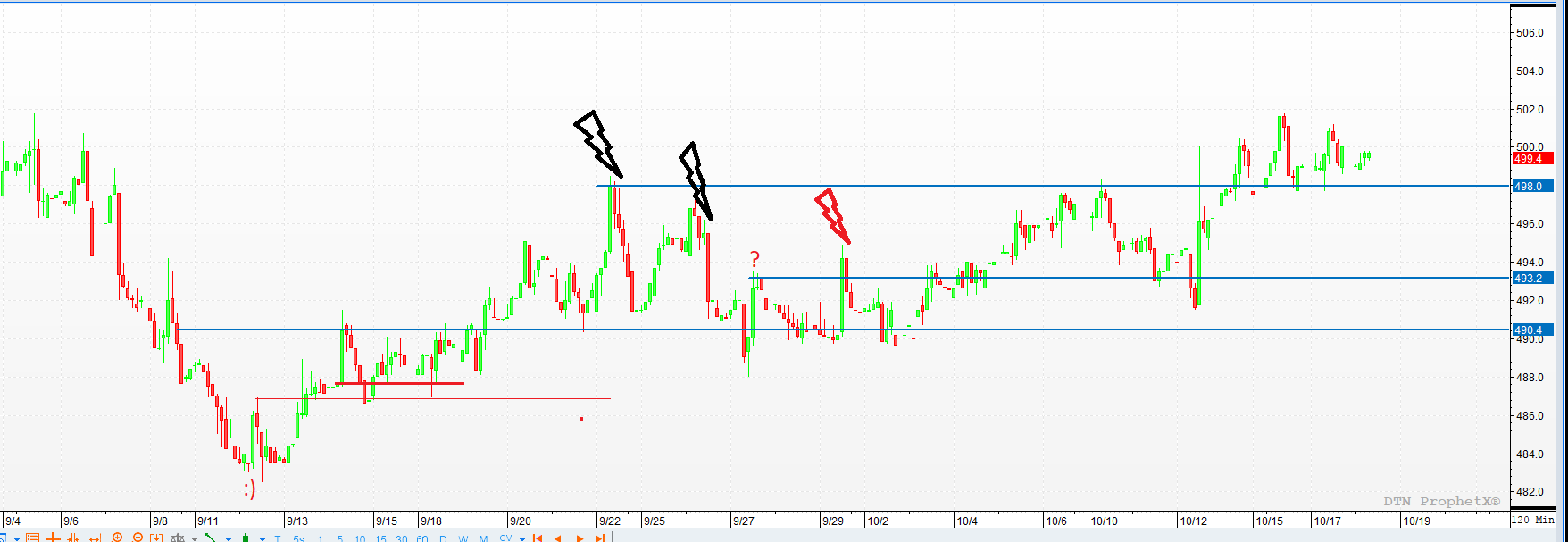Click the compress horizontal spacing icon

tap(73, 538)
